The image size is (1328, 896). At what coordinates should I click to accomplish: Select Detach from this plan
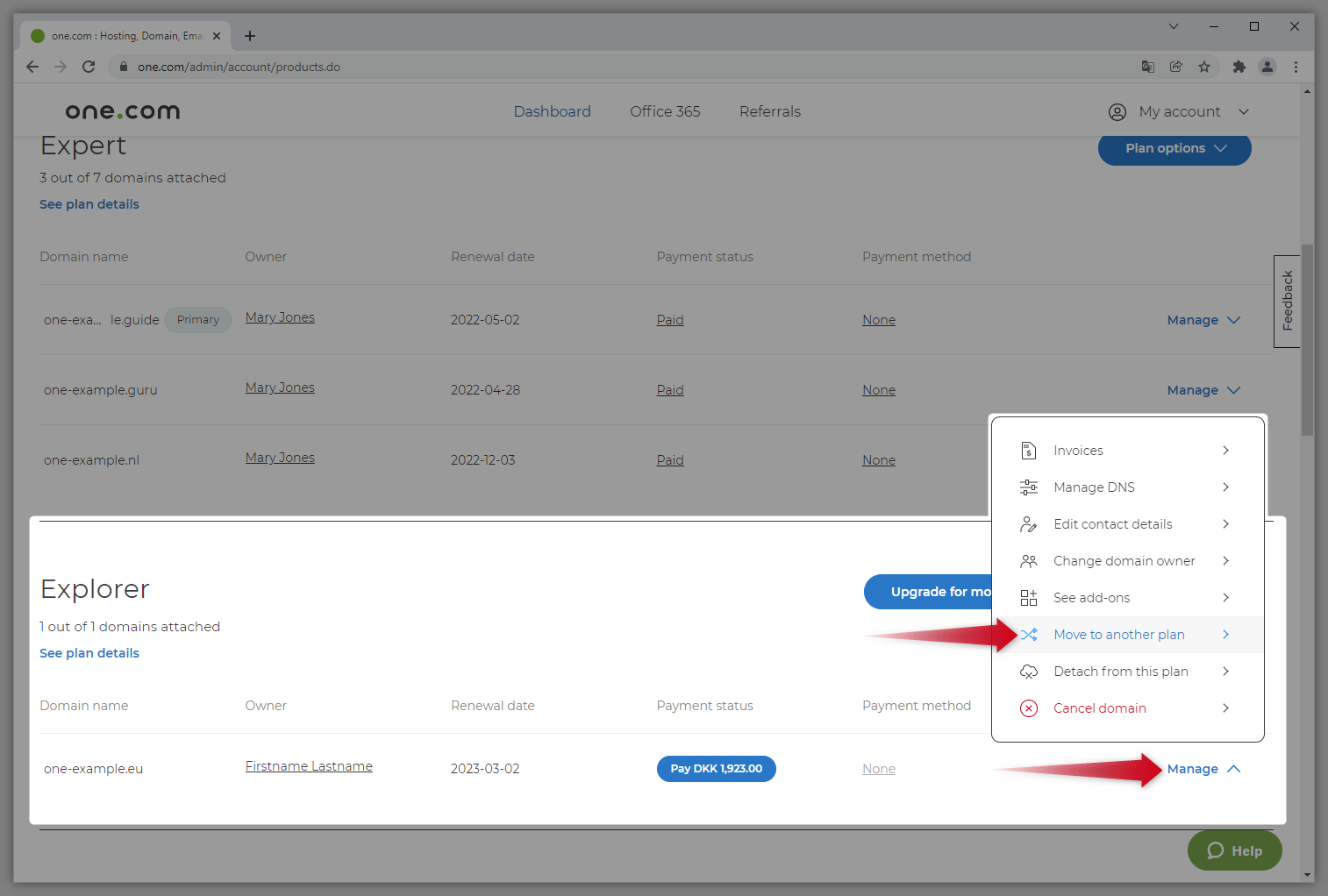pyautogui.click(x=1120, y=671)
